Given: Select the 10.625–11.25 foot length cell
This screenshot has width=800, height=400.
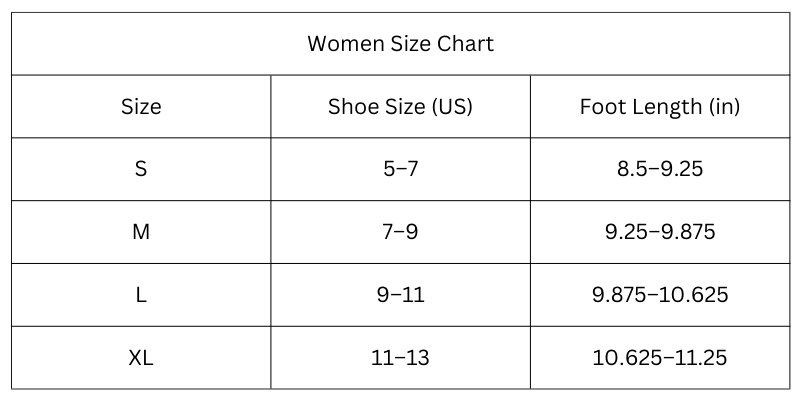Looking at the screenshot, I should click(x=660, y=358).
